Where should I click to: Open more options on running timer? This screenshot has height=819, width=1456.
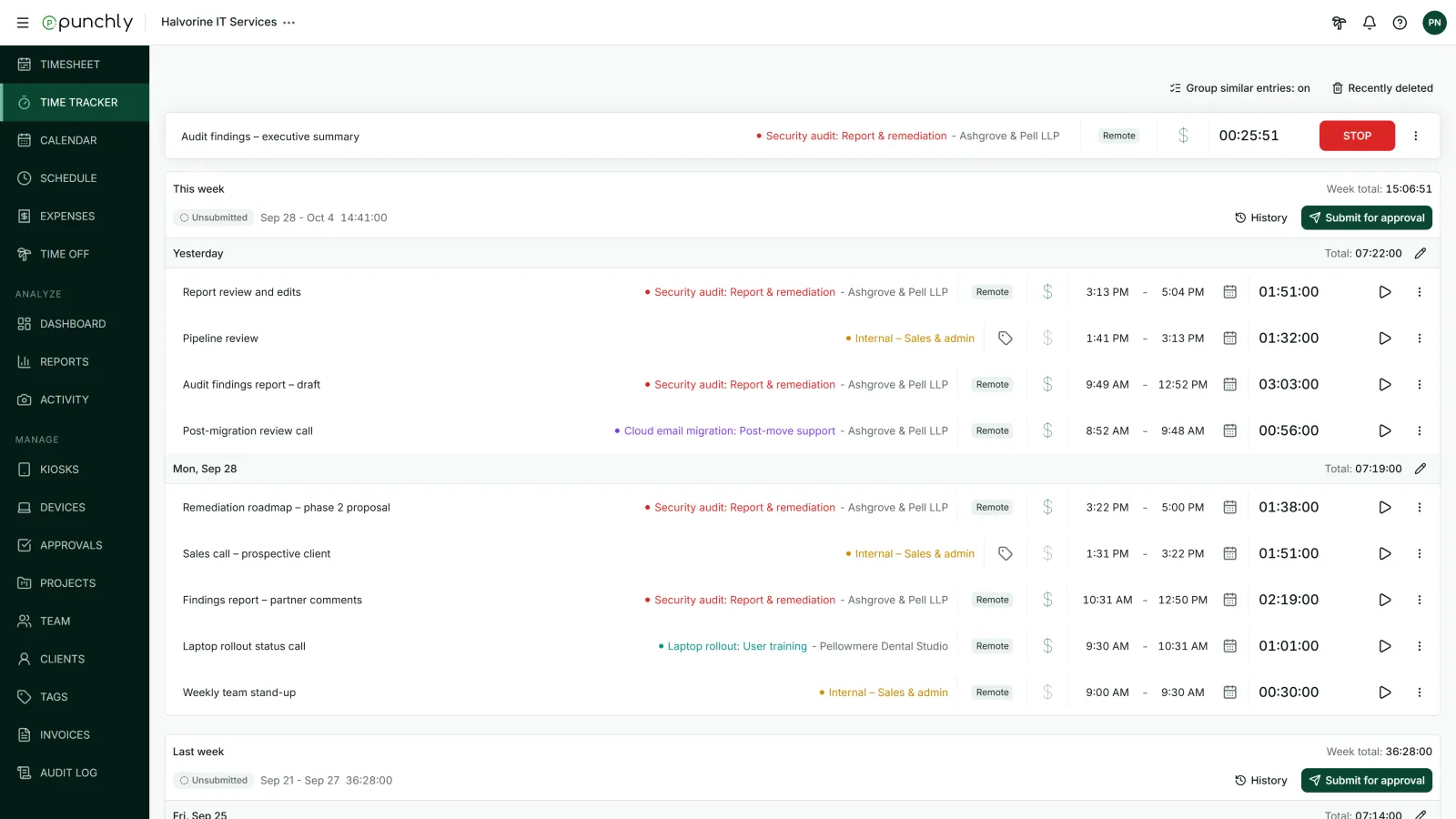[1415, 136]
